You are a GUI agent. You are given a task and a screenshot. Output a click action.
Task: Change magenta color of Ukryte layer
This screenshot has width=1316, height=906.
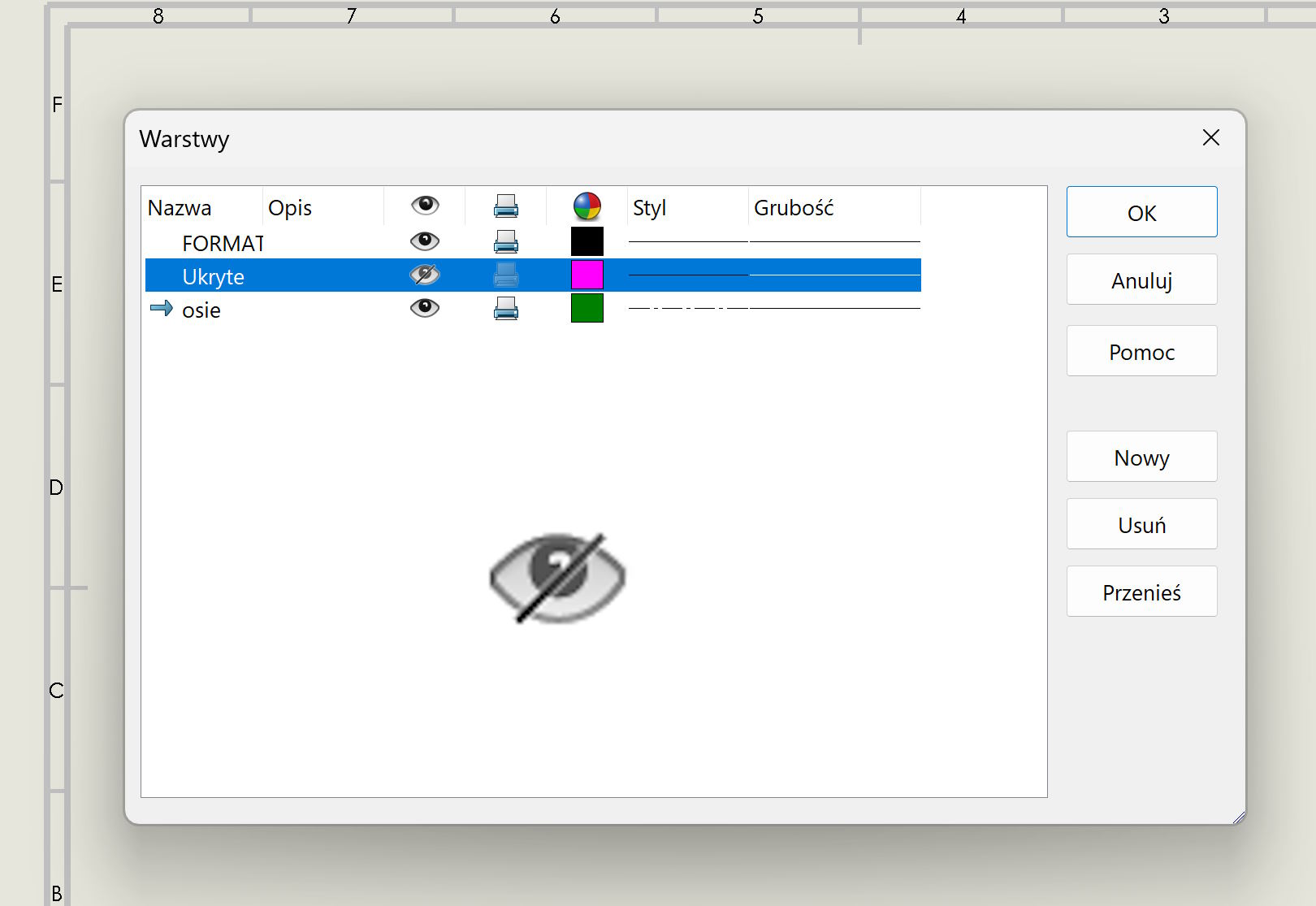tap(587, 275)
